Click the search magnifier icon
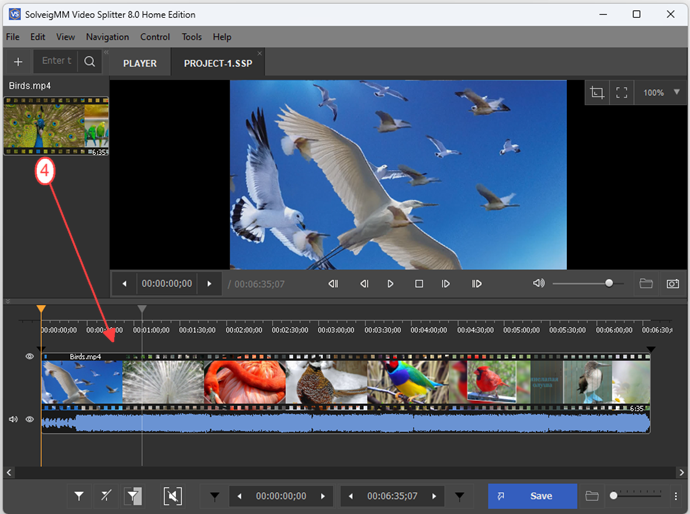Image resolution: width=690 pixels, height=514 pixels. [89, 62]
